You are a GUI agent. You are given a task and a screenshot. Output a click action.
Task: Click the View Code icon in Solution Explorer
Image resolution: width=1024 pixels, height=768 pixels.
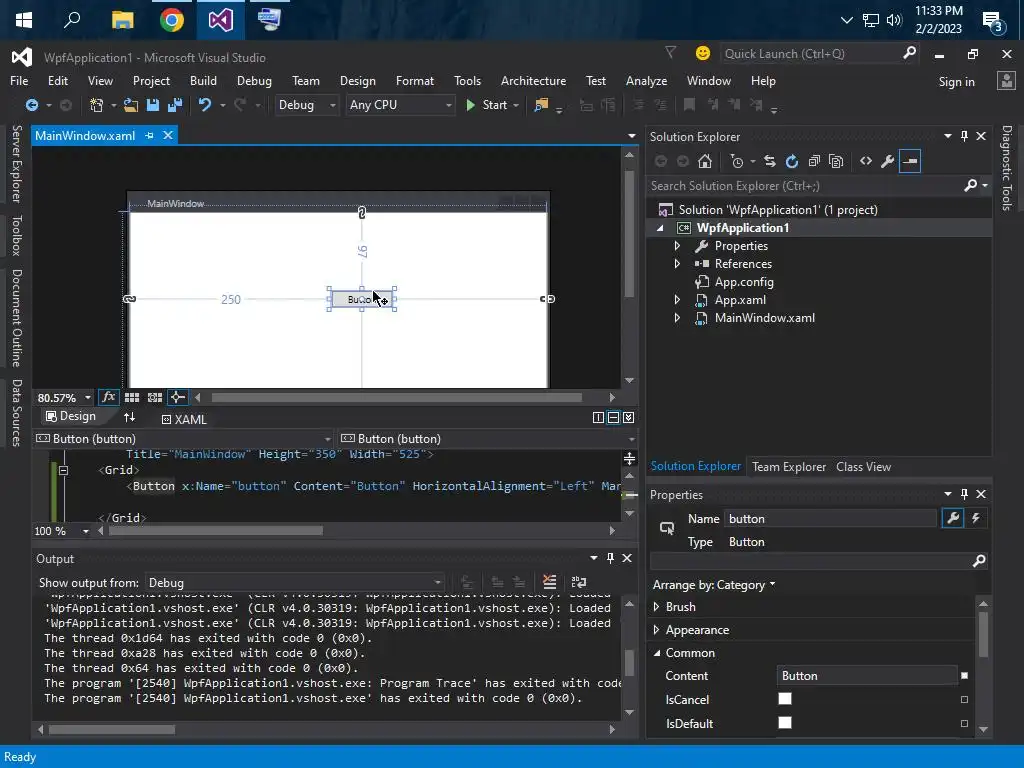866,161
